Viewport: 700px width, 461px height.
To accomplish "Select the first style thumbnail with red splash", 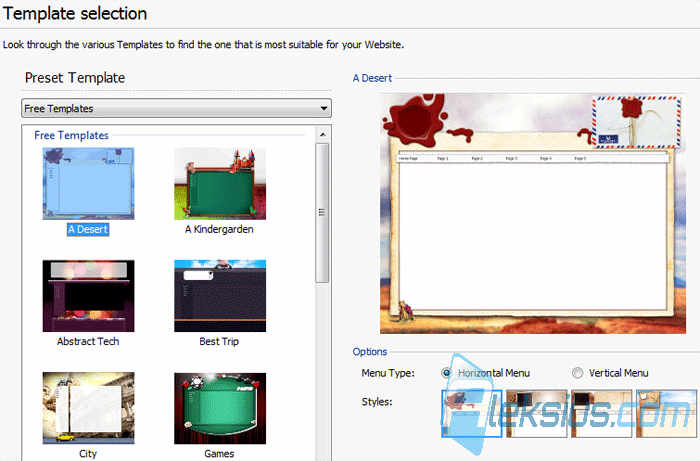I will (x=472, y=413).
